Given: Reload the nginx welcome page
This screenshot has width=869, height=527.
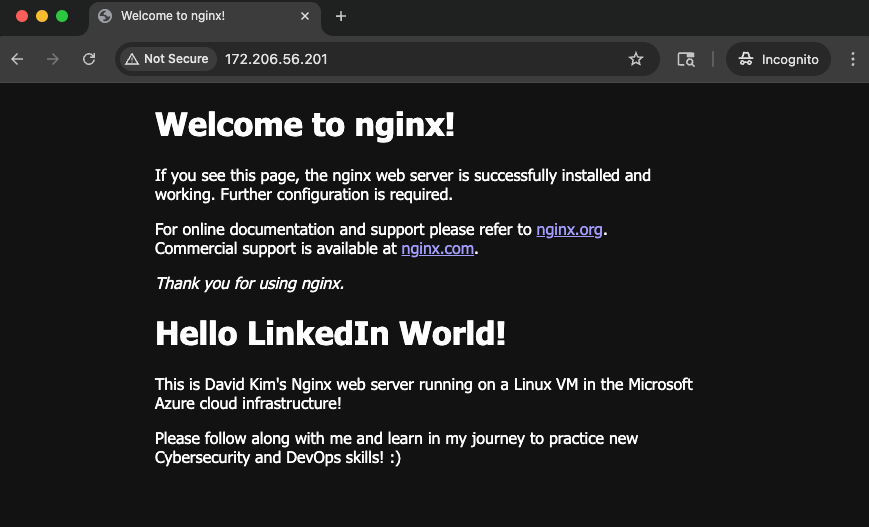Looking at the screenshot, I should click(89, 59).
